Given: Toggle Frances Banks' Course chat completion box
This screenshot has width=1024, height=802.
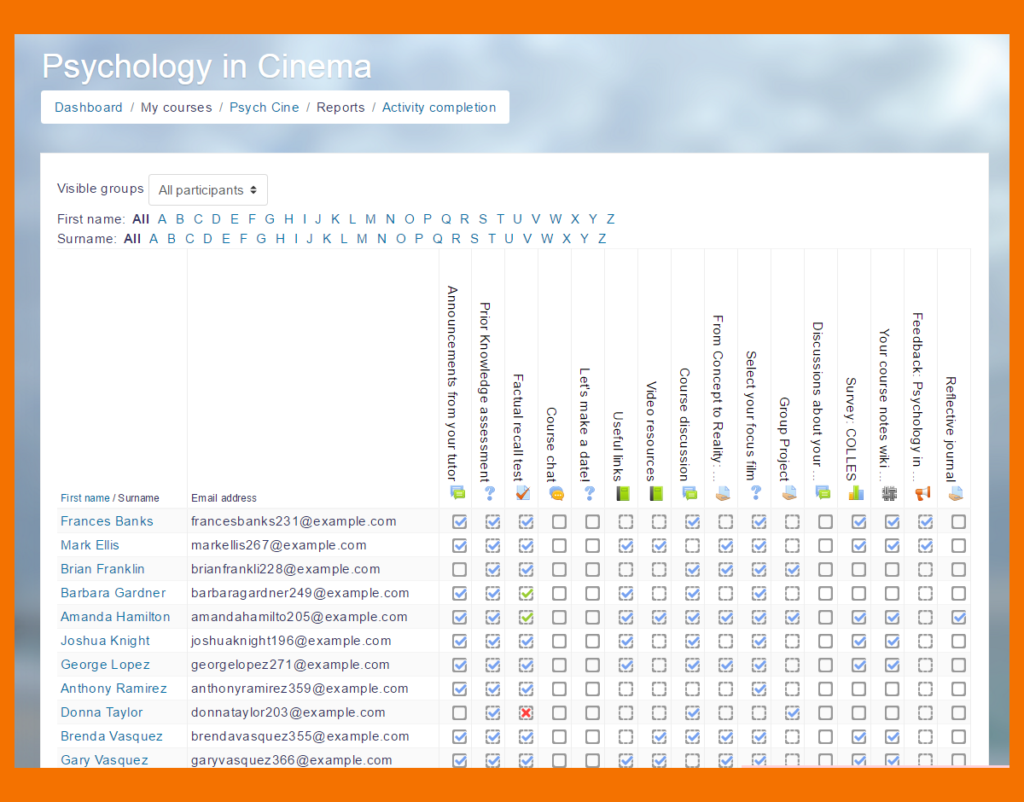Looking at the screenshot, I should pos(559,522).
